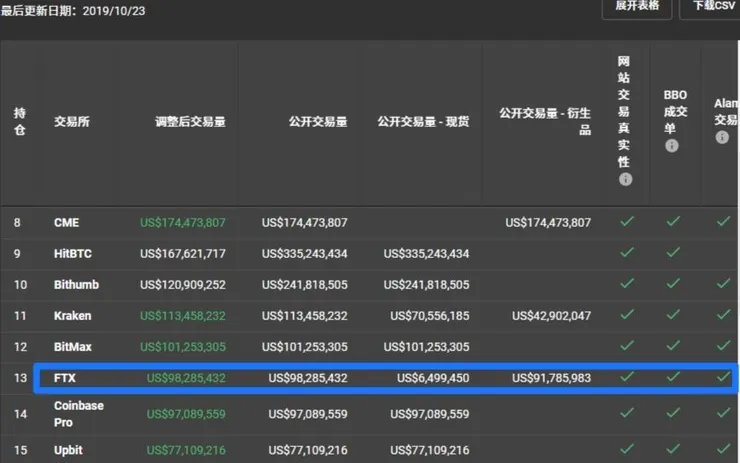This screenshot has height=463, width=740.
Task: Click HitBTC spot volume US$335,243,434
Action: (426, 253)
